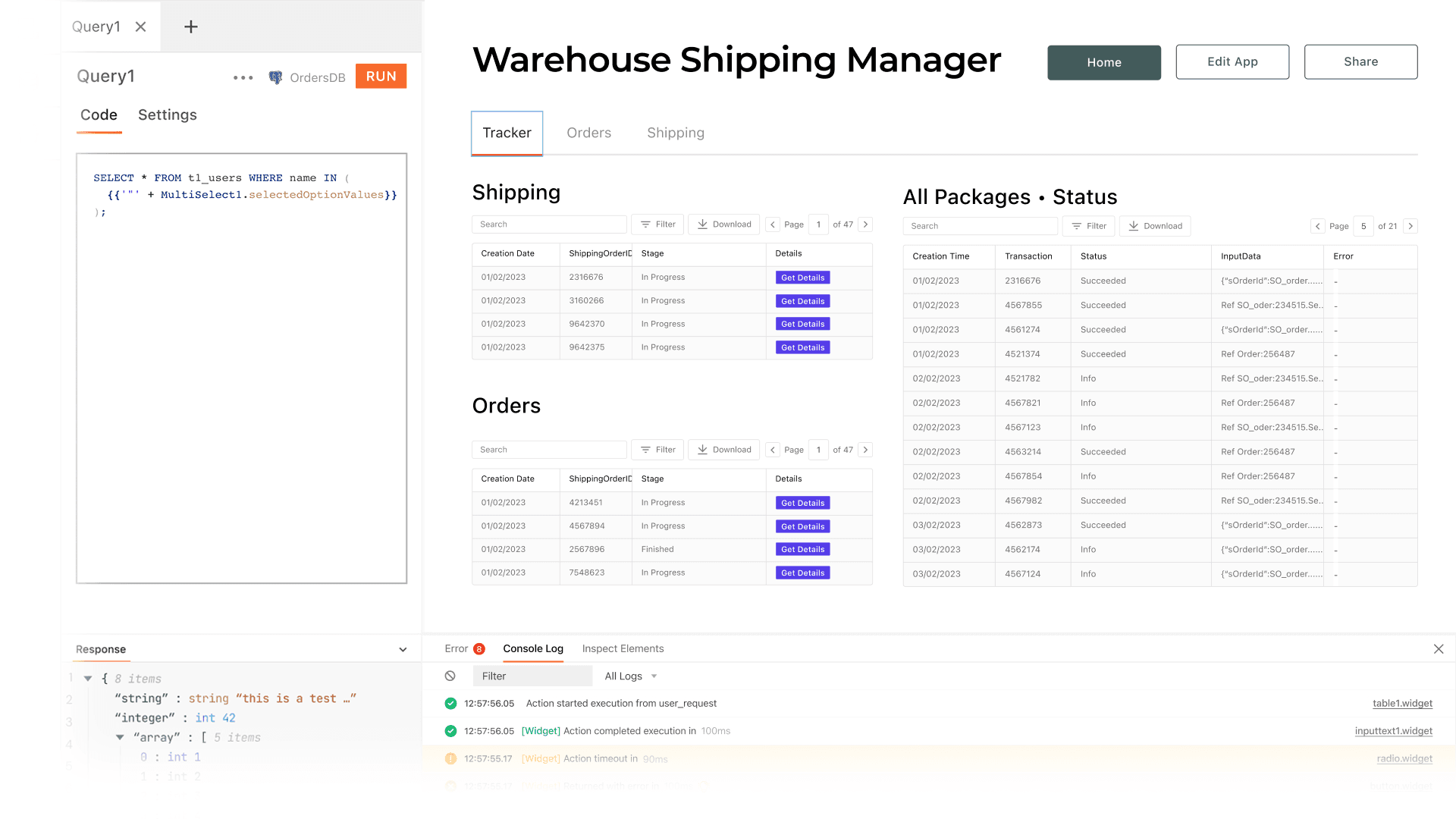Click the All Logs dropdown filter
Viewport: 1456px width, 819px height.
coord(631,676)
